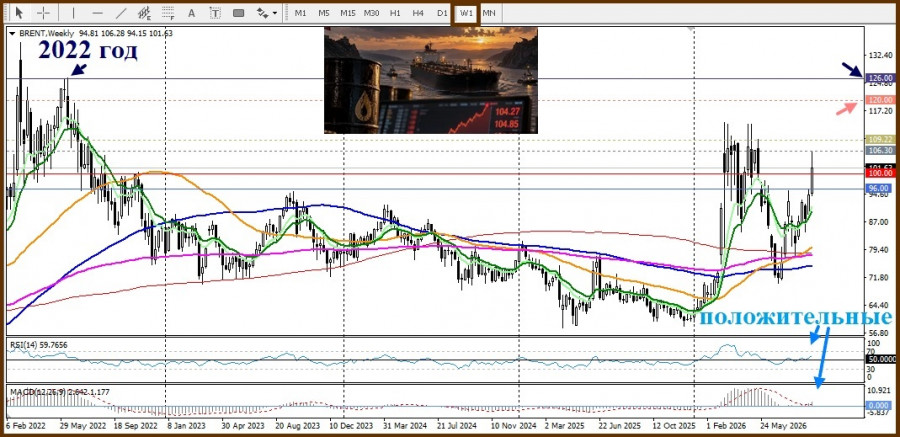Switch chart to MN monthly timeframe

(489, 13)
